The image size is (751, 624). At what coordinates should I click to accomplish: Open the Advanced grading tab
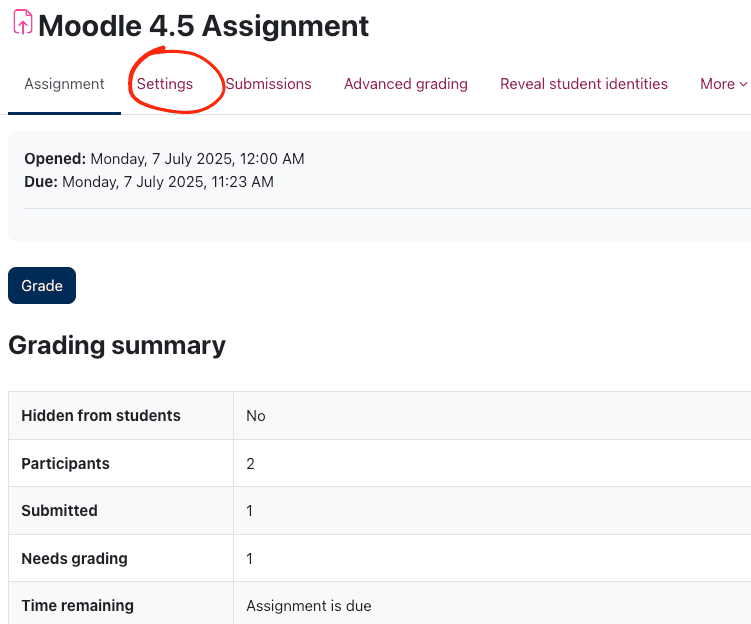pyautogui.click(x=405, y=84)
